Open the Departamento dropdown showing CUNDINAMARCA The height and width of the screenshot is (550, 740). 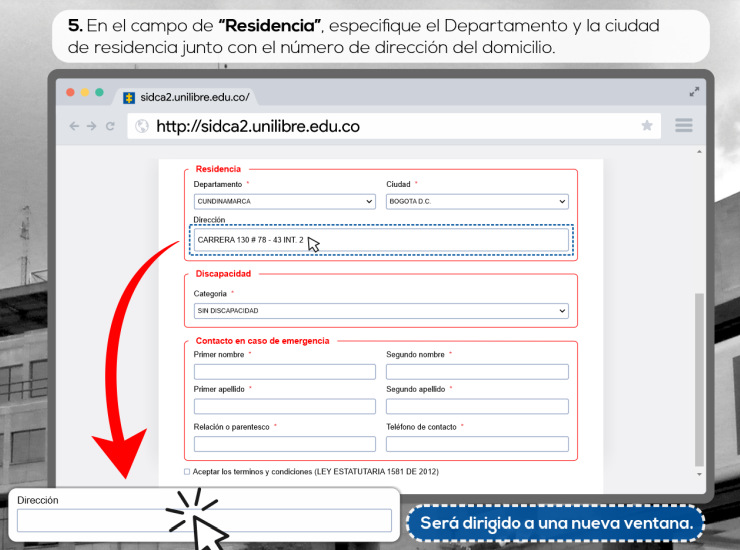click(x=285, y=202)
